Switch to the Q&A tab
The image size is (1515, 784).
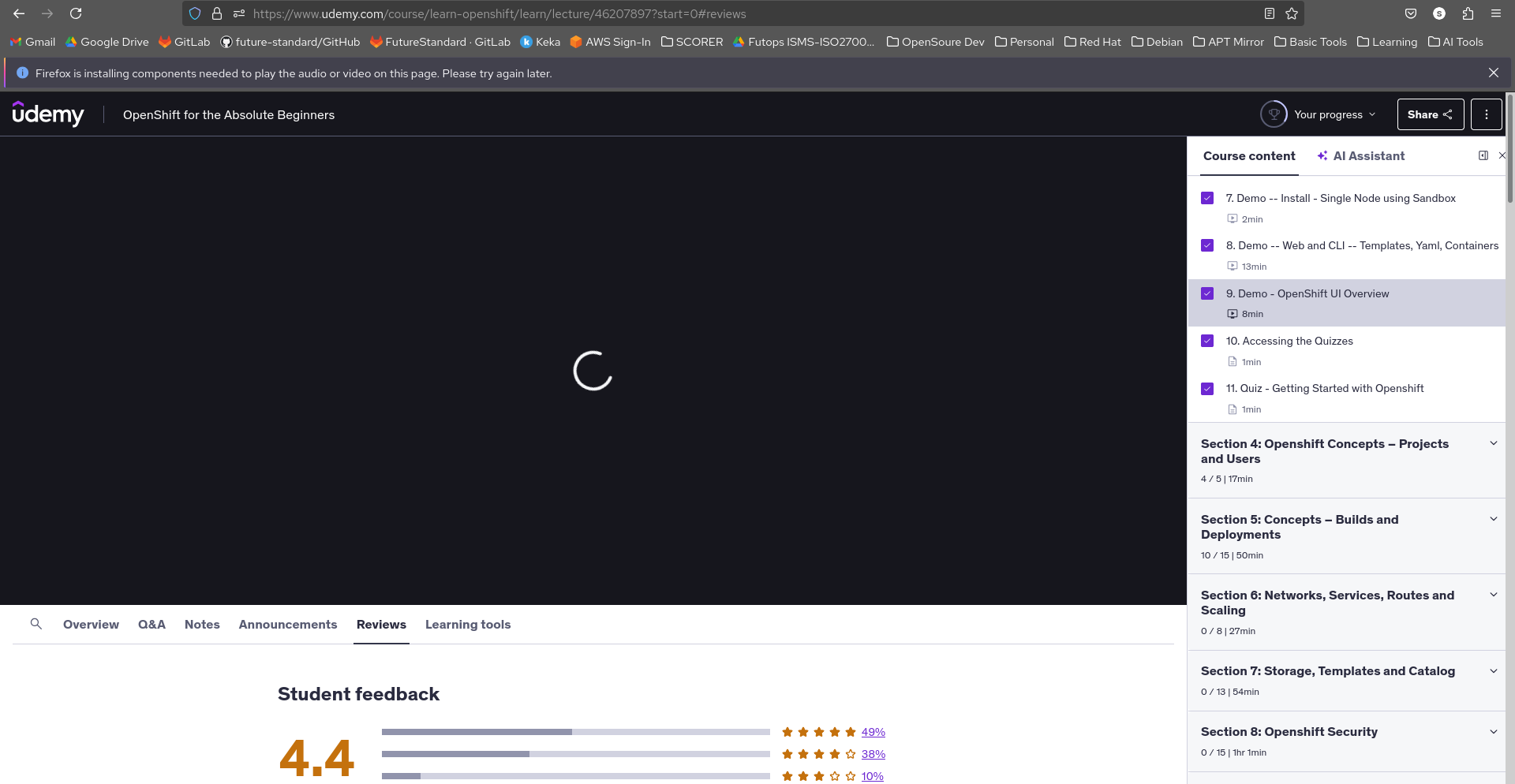point(151,624)
